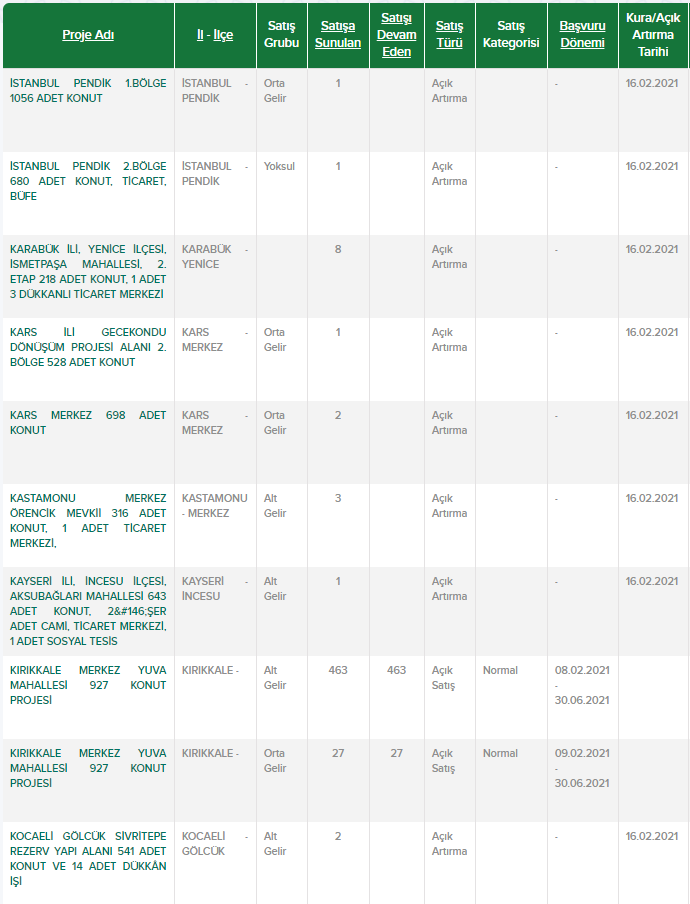Open Kastamonu Merkez Örencik Mevkii project
The height and width of the screenshot is (904, 690).
[88, 520]
